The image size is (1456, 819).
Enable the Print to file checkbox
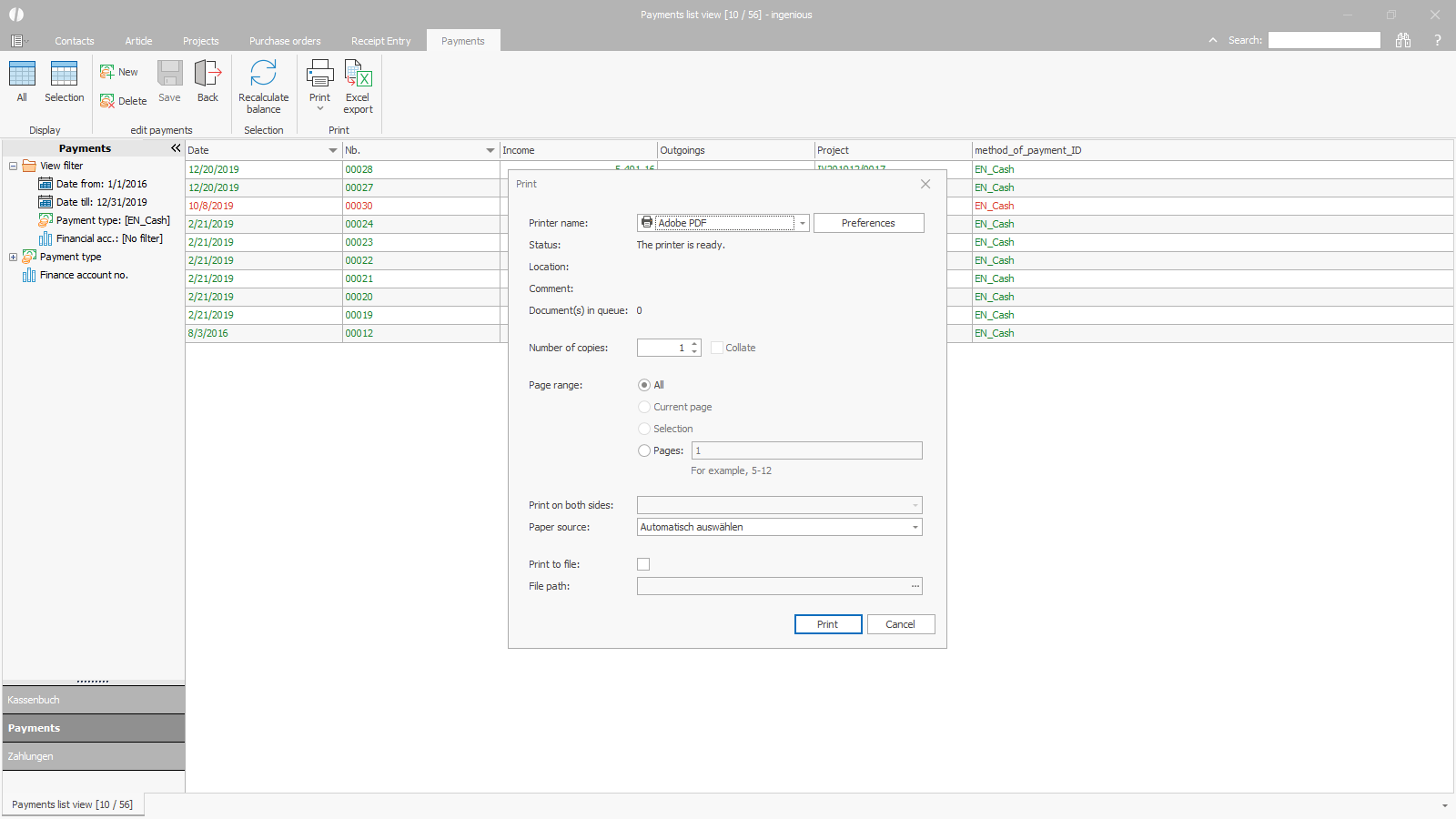tap(643, 564)
